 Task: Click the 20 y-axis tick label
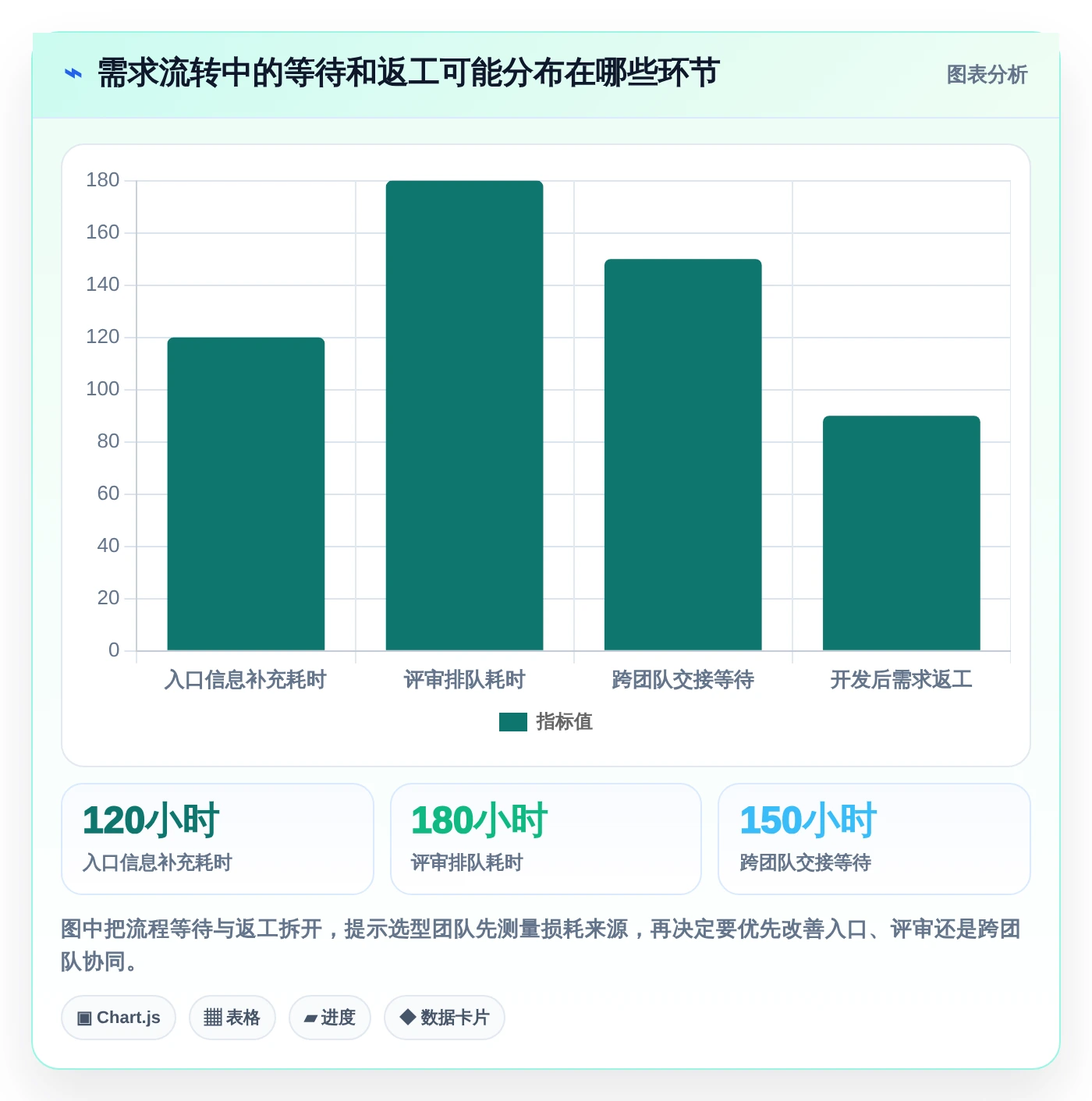(x=108, y=598)
